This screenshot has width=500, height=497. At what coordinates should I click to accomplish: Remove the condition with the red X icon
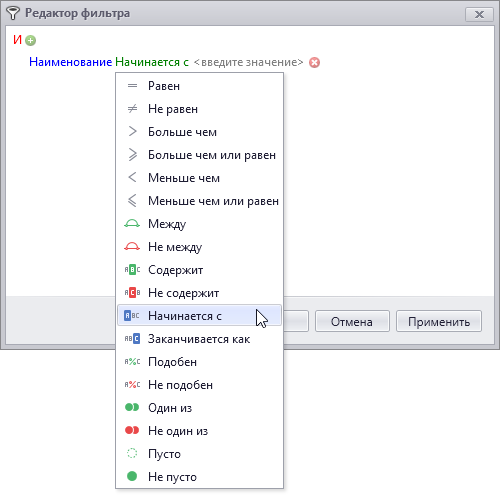coord(314,62)
